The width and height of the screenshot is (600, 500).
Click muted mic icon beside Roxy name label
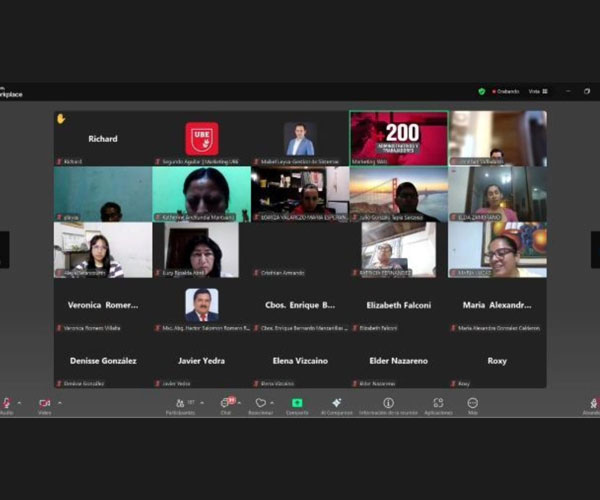tap(453, 383)
